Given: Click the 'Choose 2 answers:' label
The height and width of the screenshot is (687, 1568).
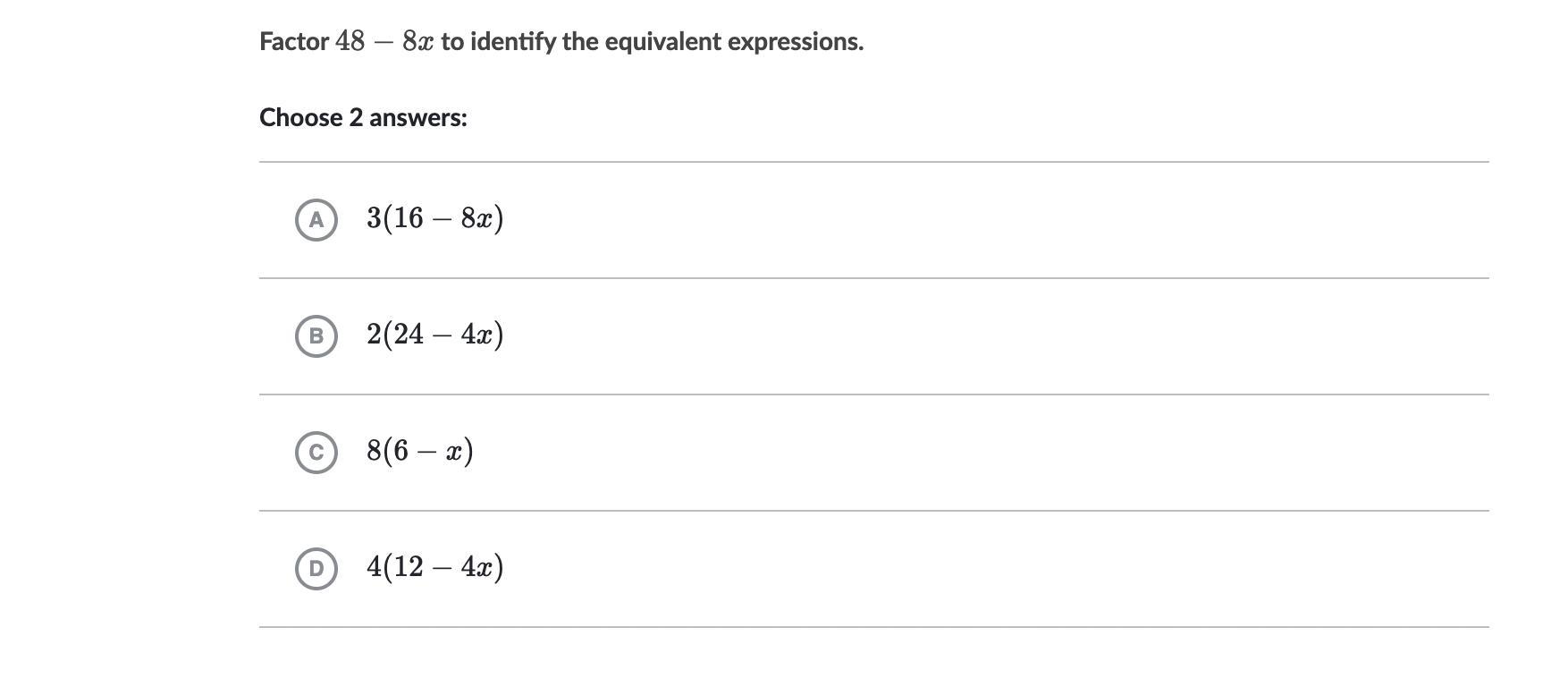Looking at the screenshot, I should 363,117.
